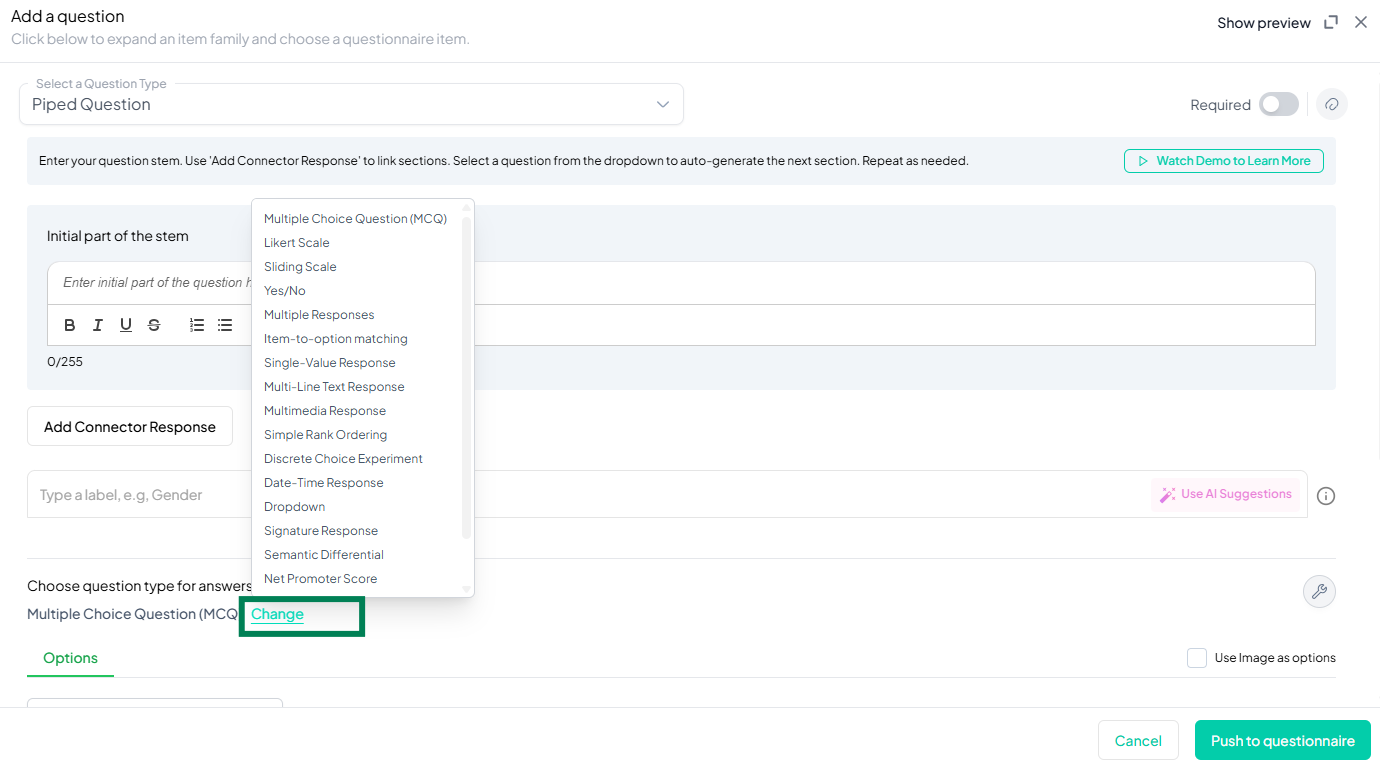
Task: Switch to the Options tab
Action: pos(70,658)
